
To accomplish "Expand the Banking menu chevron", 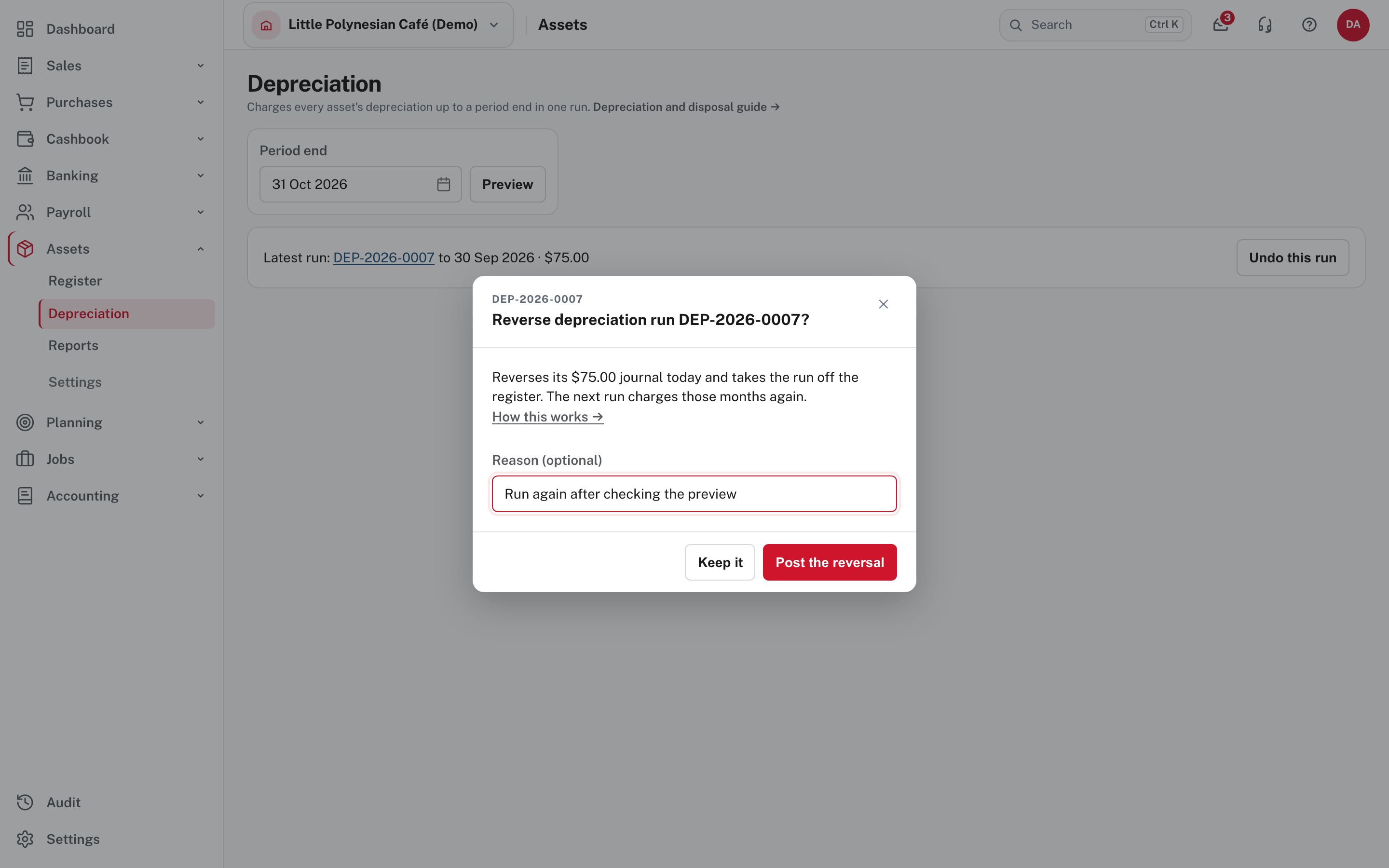I will pos(200,176).
